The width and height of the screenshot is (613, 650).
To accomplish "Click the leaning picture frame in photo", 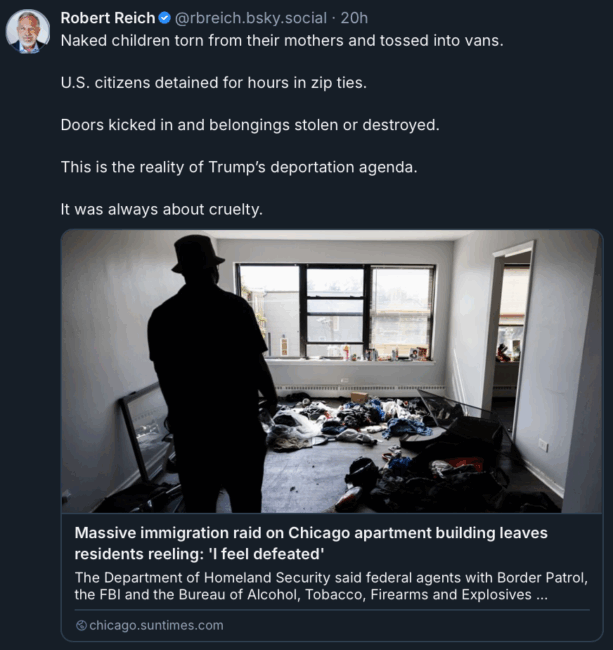I will click(145, 431).
